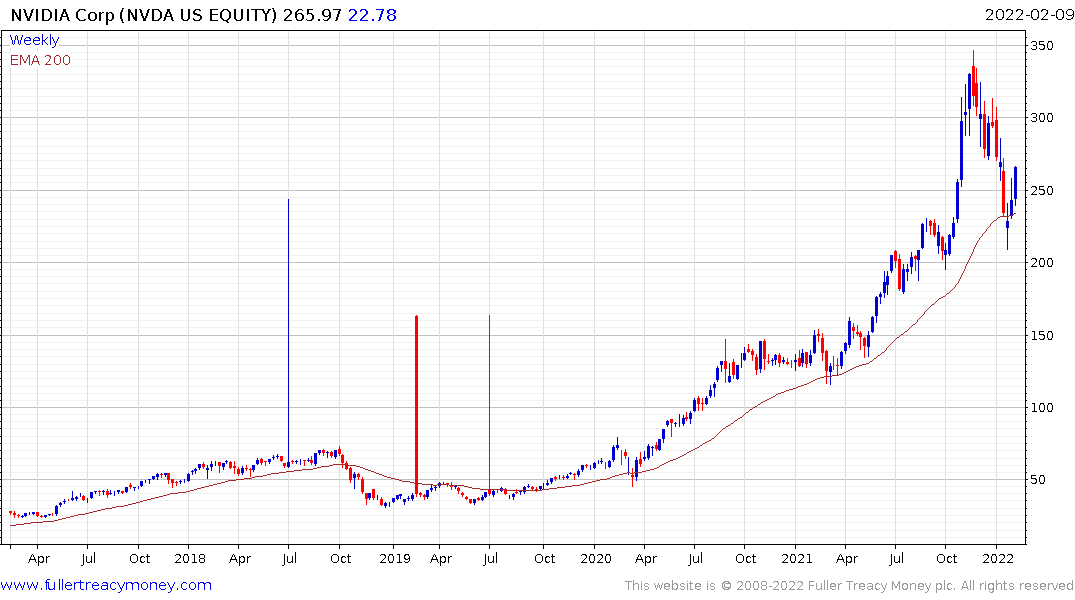Click the 250 price axis label
This screenshot has width=1075, height=600.
tap(1042, 191)
